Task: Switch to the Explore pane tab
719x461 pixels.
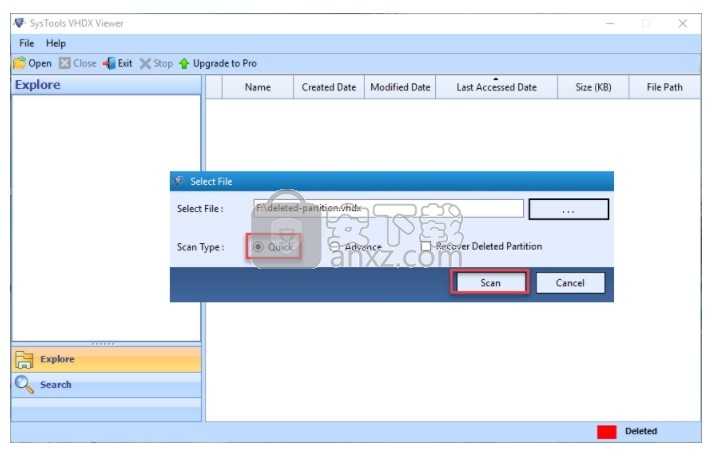Action: (x=106, y=359)
